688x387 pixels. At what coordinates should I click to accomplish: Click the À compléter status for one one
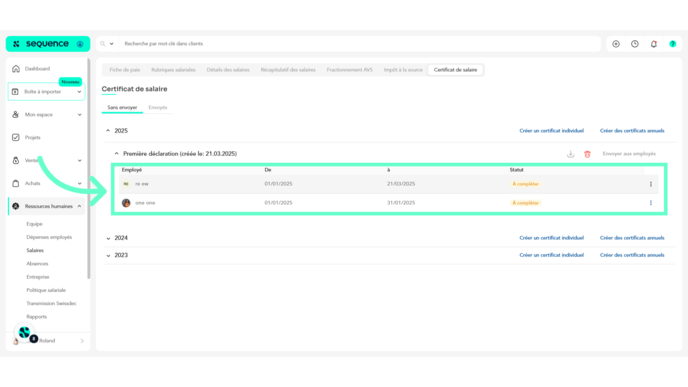[x=525, y=203]
